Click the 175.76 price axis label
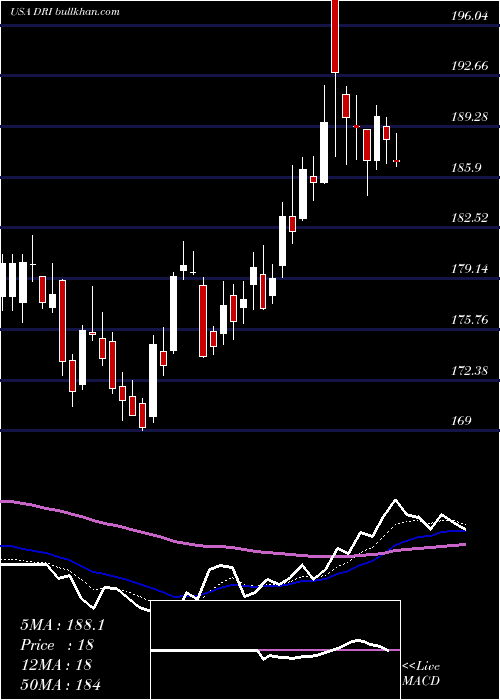Image resolution: width=500 pixels, height=700 pixels. pyautogui.click(x=469, y=320)
